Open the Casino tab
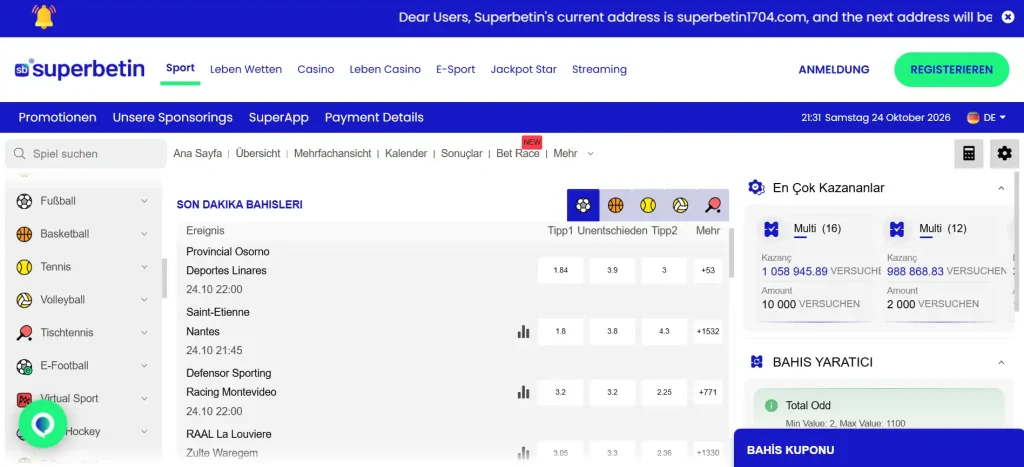Viewport: 1024px width, 467px height. pyautogui.click(x=315, y=69)
